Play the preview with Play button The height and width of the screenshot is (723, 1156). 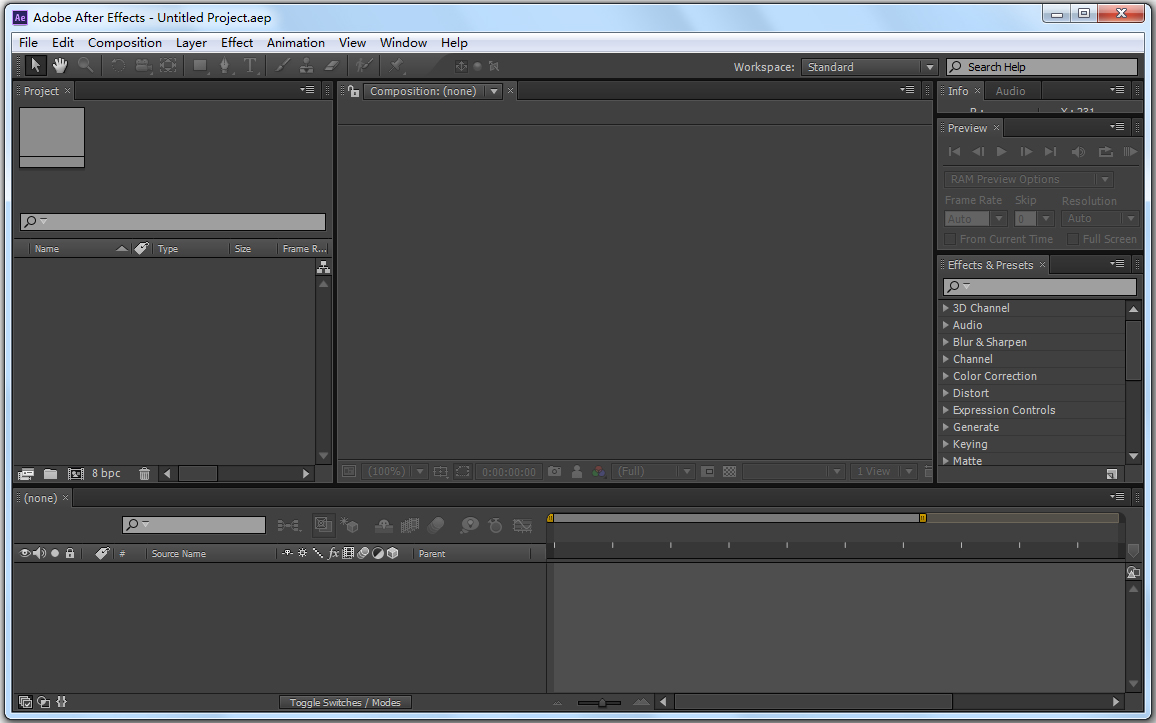point(1001,152)
